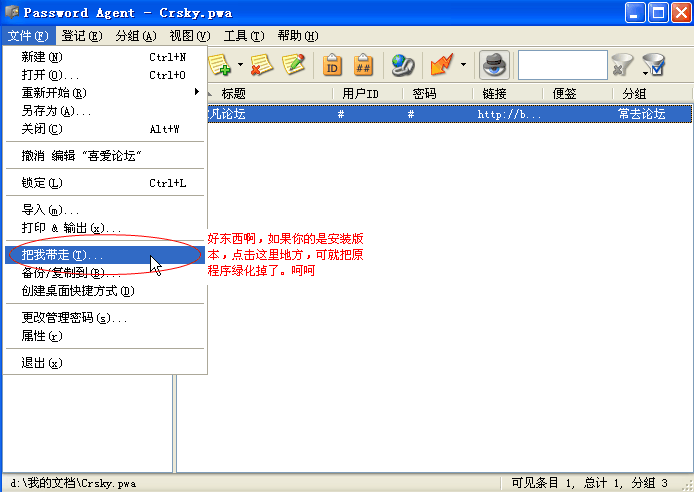This screenshot has height=492, width=694.
Task: Click the title bar application icon
Action: pyautogui.click(x=12, y=12)
